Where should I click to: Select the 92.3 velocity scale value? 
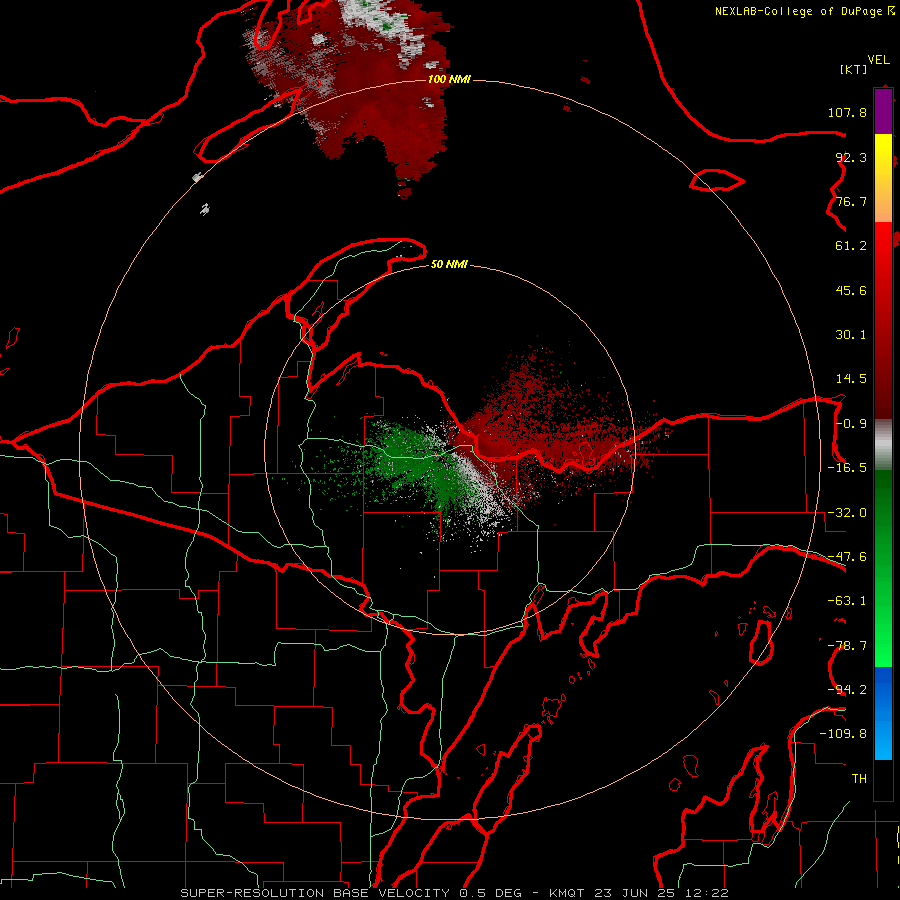point(851,157)
